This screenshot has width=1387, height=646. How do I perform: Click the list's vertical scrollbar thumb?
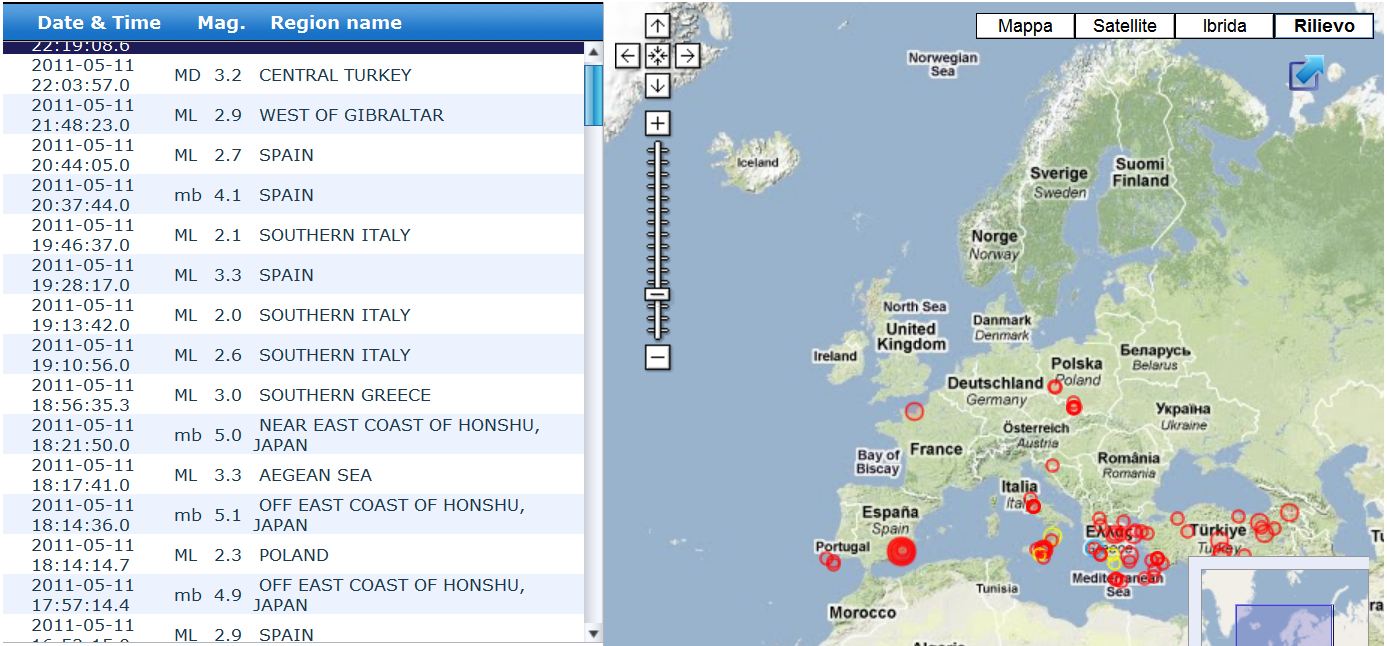pos(594,94)
